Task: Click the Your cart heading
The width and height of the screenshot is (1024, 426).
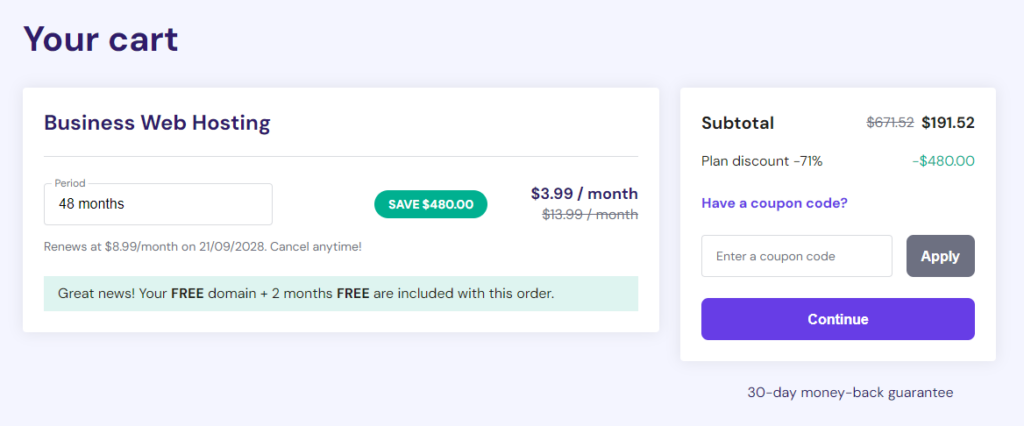Action: 101,39
